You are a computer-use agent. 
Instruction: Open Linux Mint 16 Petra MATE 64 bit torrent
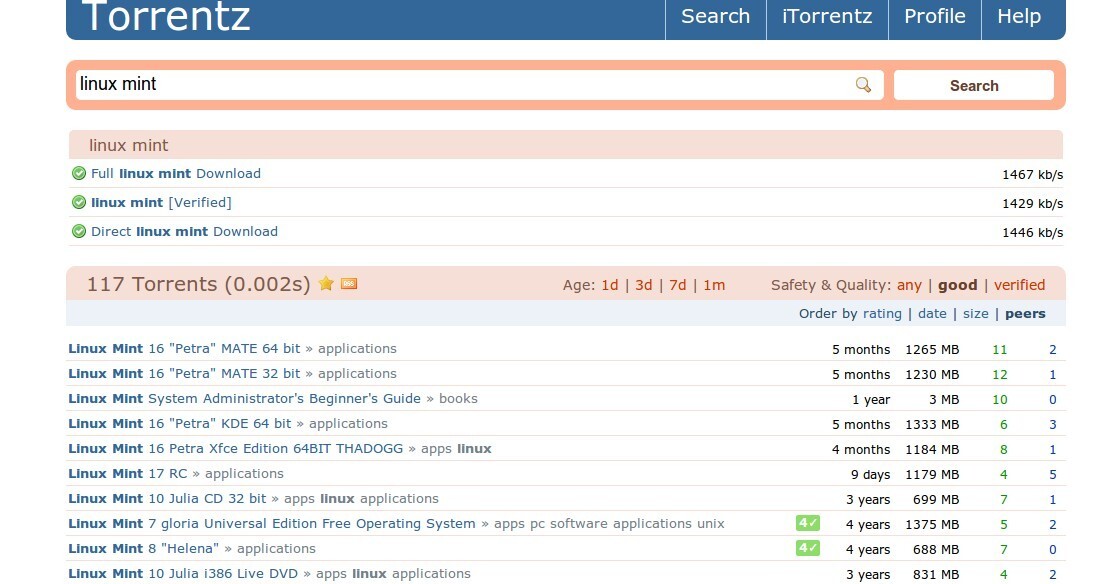[x=184, y=349]
